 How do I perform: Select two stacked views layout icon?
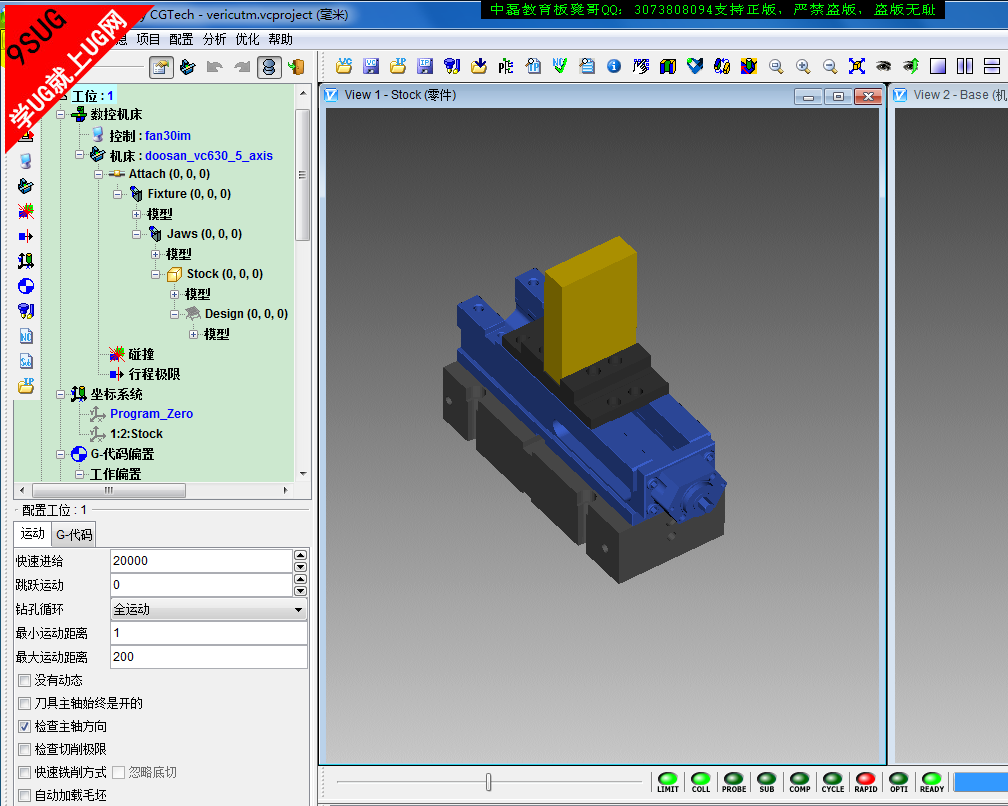[x=992, y=66]
